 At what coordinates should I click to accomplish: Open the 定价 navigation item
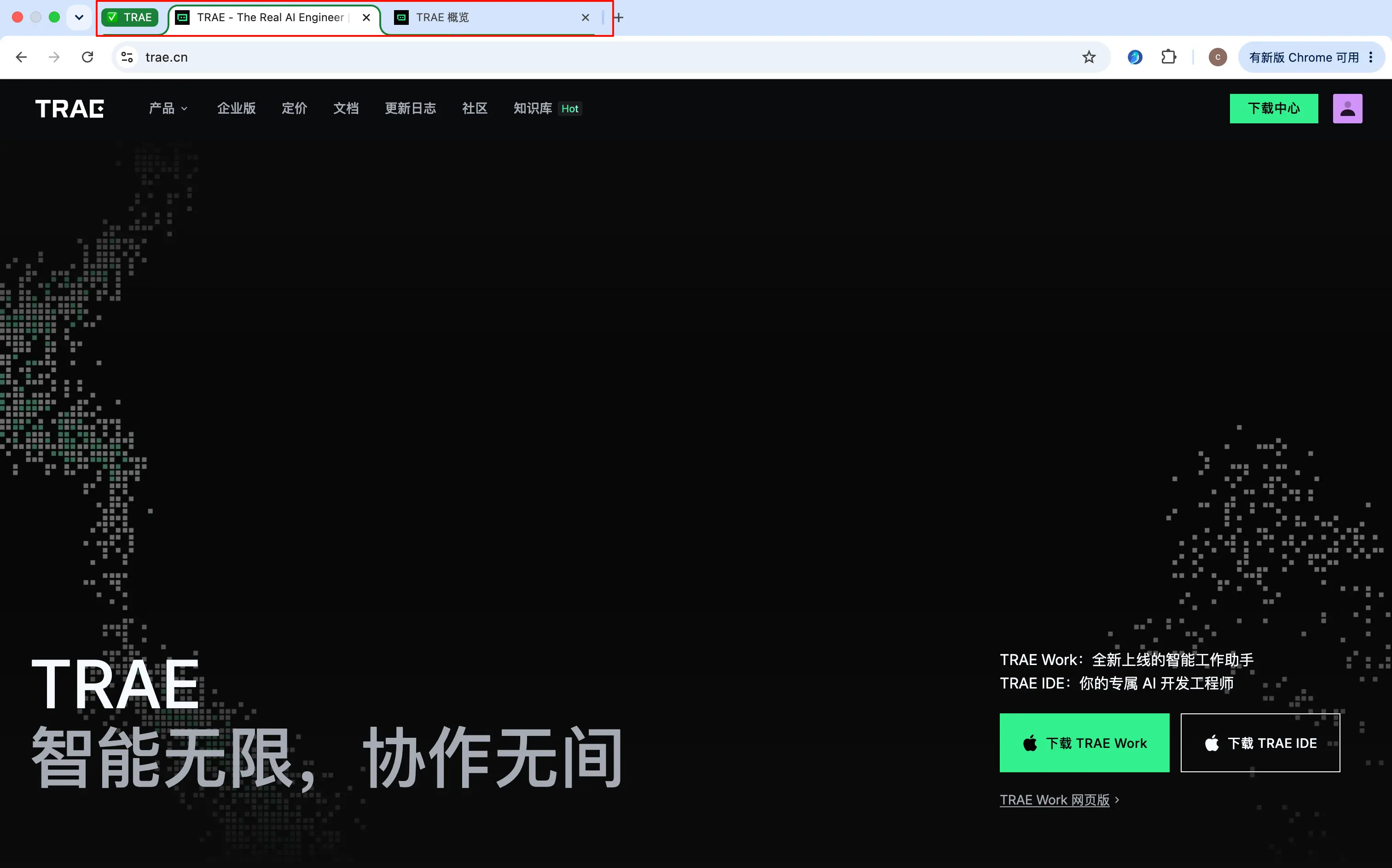295,109
